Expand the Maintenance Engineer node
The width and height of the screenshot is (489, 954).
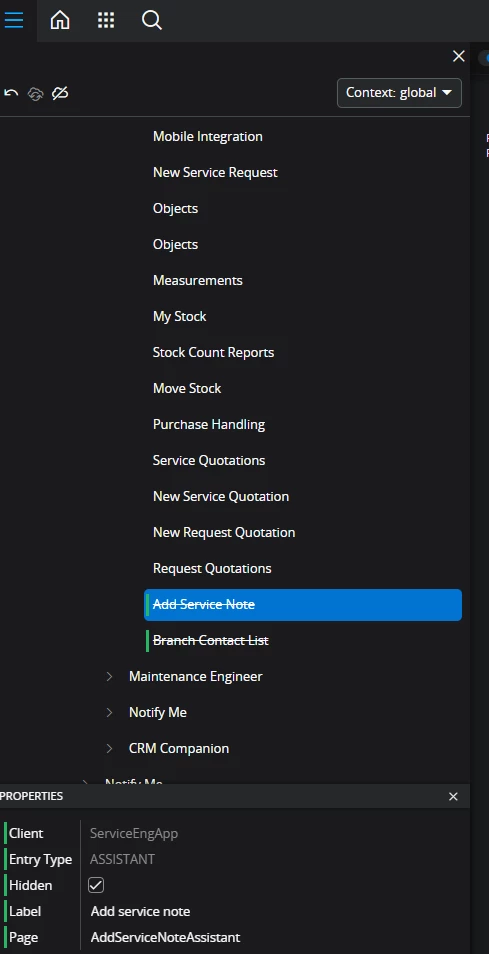pos(109,677)
